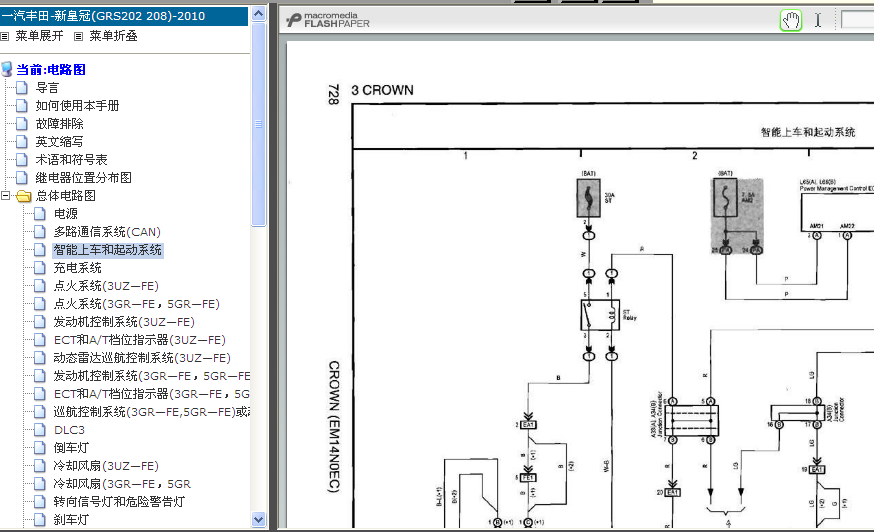Open the 电源 circuit diagram
This screenshot has height=532, width=874.
tap(66, 214)
